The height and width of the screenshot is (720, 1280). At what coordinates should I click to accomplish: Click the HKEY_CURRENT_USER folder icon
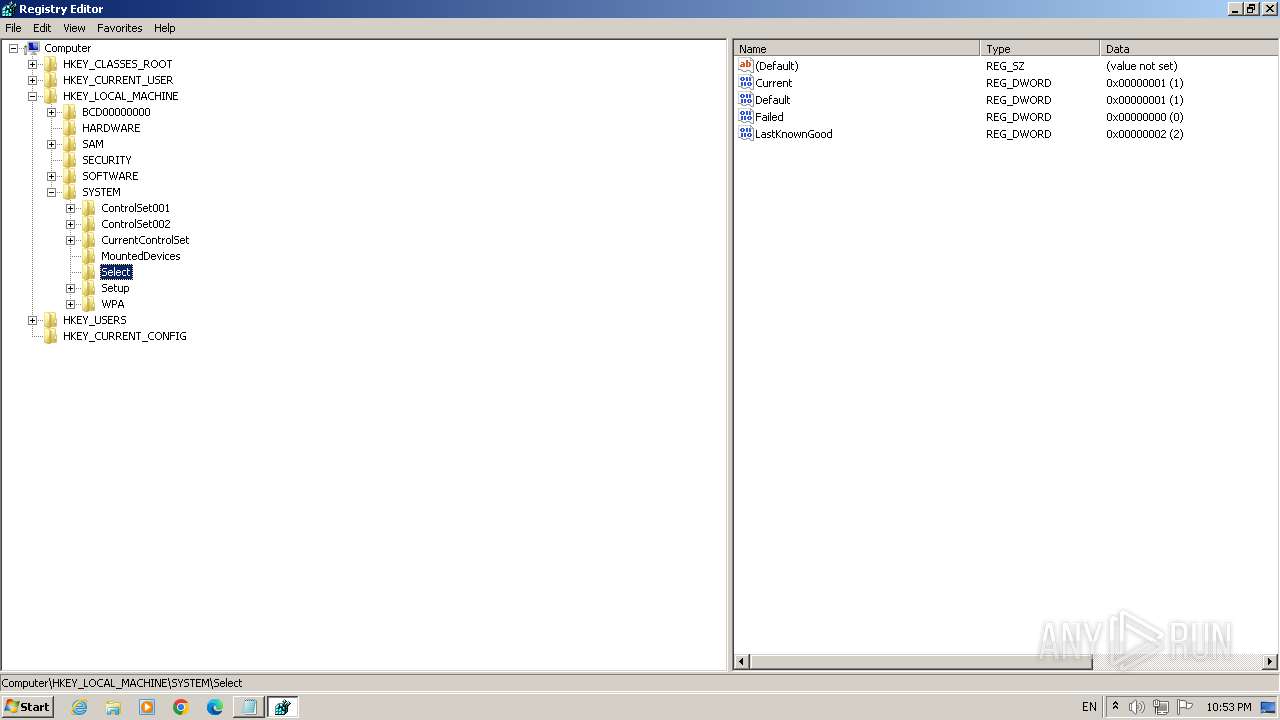pyautogui.click(x=51, y=80)
